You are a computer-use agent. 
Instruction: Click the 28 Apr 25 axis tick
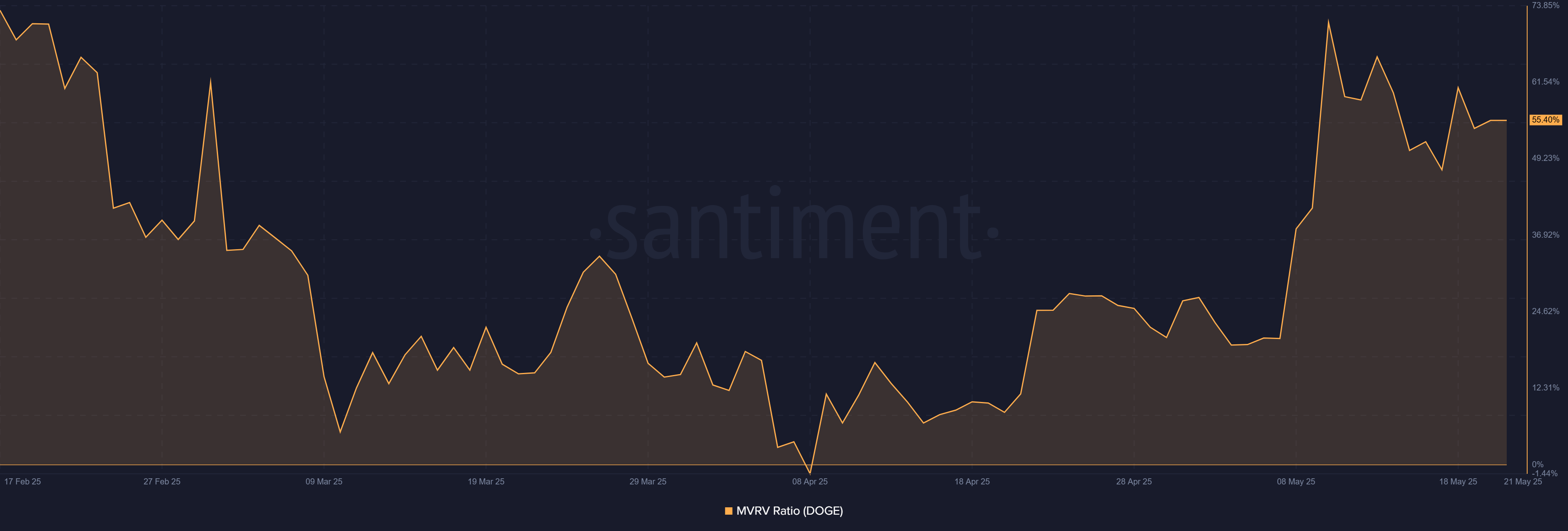point(1134,482)
